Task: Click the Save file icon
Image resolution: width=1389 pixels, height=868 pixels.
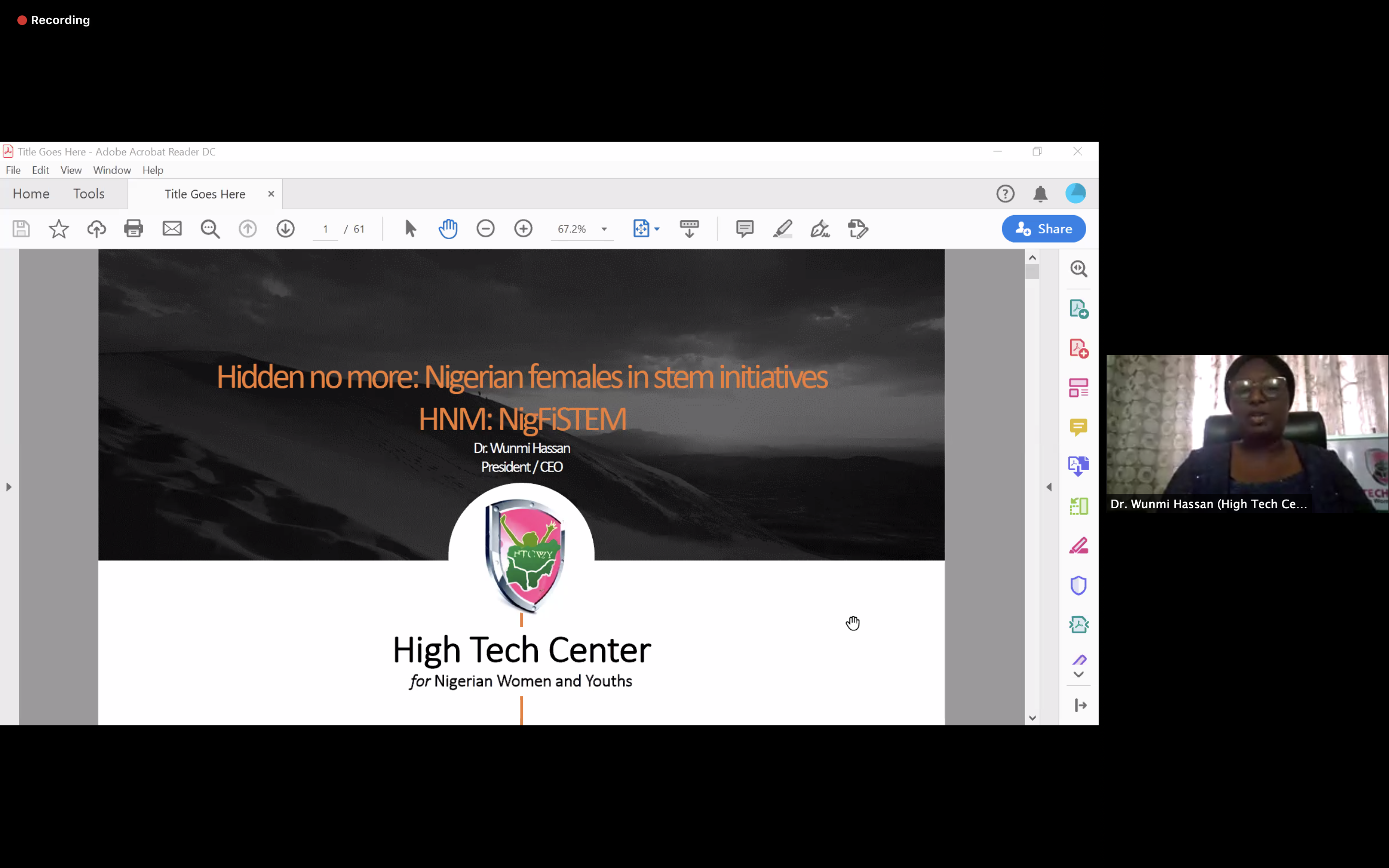Action: click(21, 229)
